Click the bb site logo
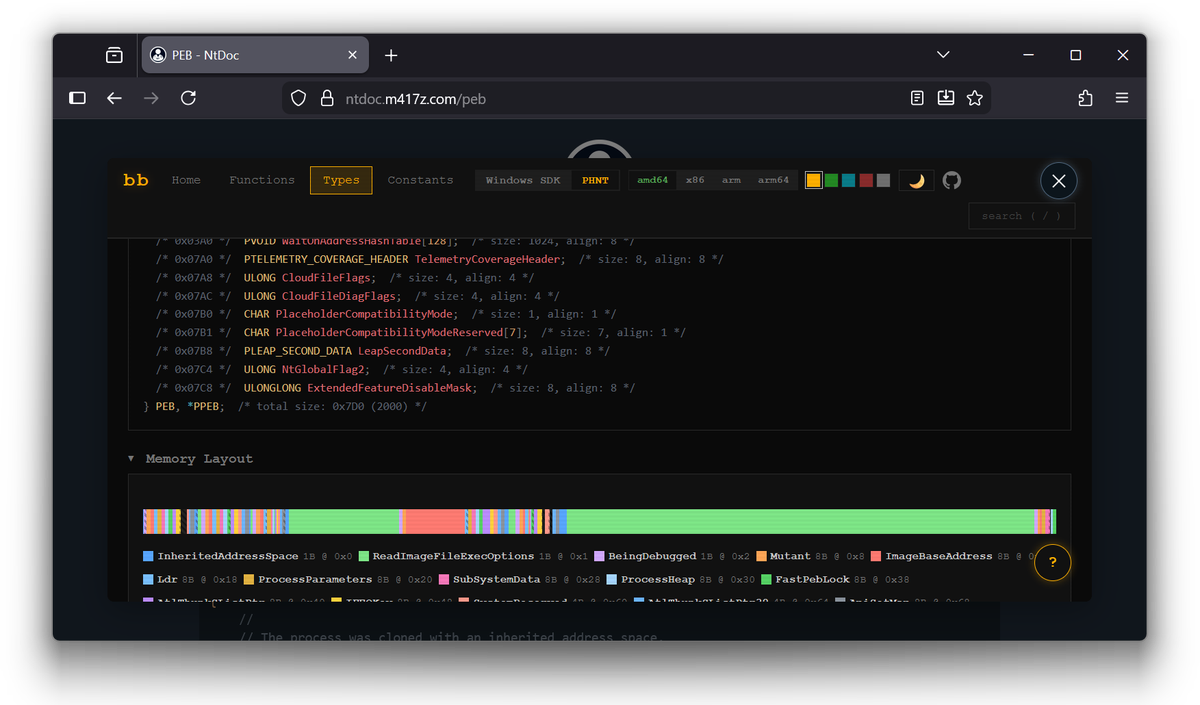This screenshot has width=1200, height=705. (x=136, y=180)
